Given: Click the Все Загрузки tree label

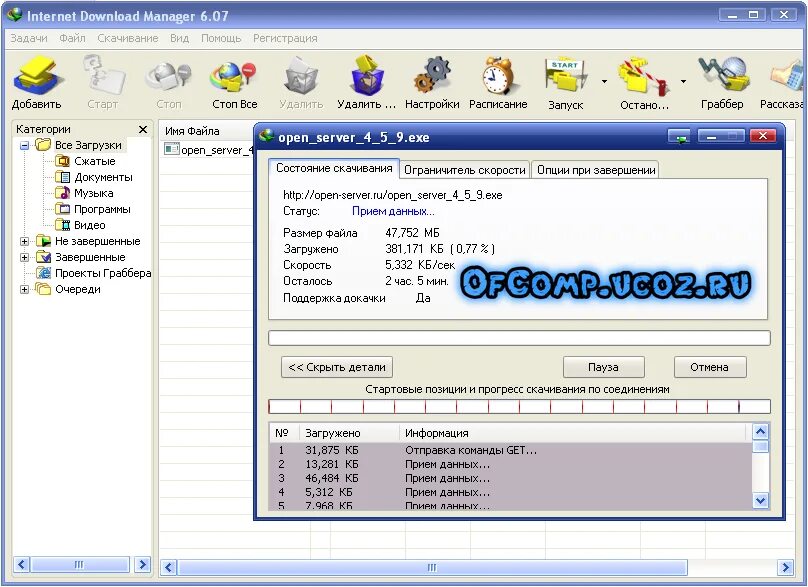Looking at the screenshot, I should 88,145.
